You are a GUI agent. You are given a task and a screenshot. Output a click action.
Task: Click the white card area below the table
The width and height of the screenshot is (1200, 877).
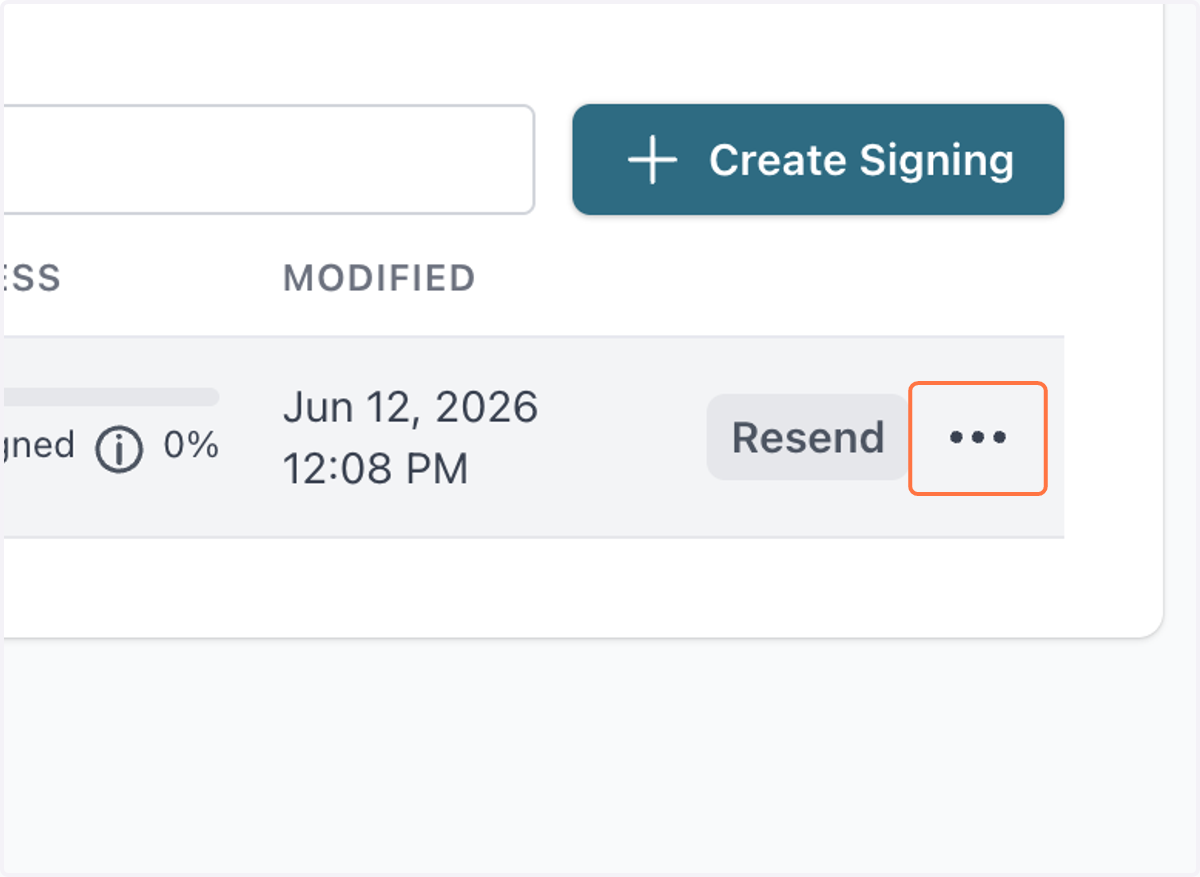point(580,587)
